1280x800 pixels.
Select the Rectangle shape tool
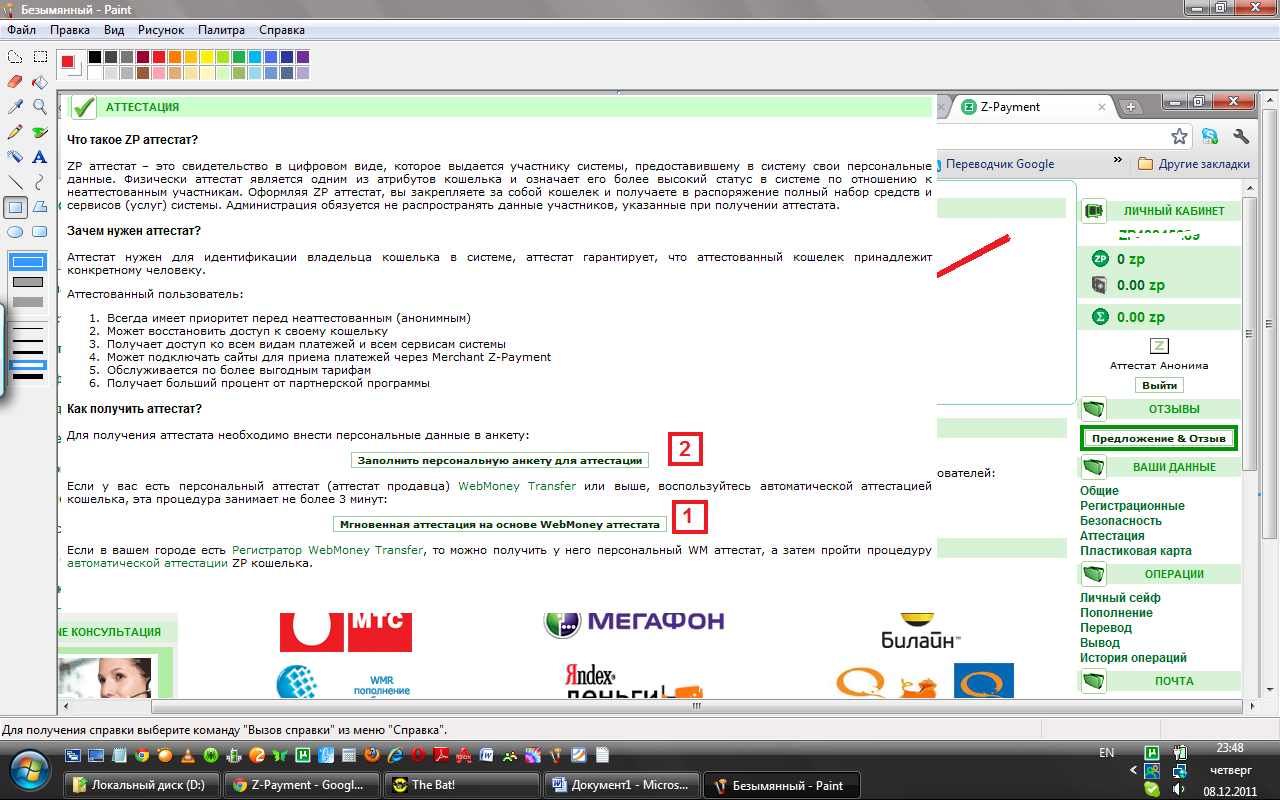pyautogui.click(x=15, y=207)
